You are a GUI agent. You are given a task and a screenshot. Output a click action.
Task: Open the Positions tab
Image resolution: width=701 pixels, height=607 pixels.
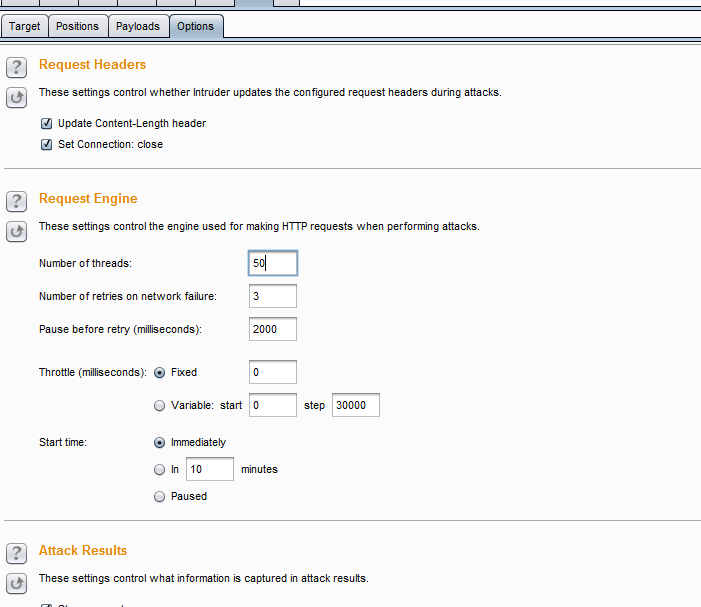pos(77,26)
